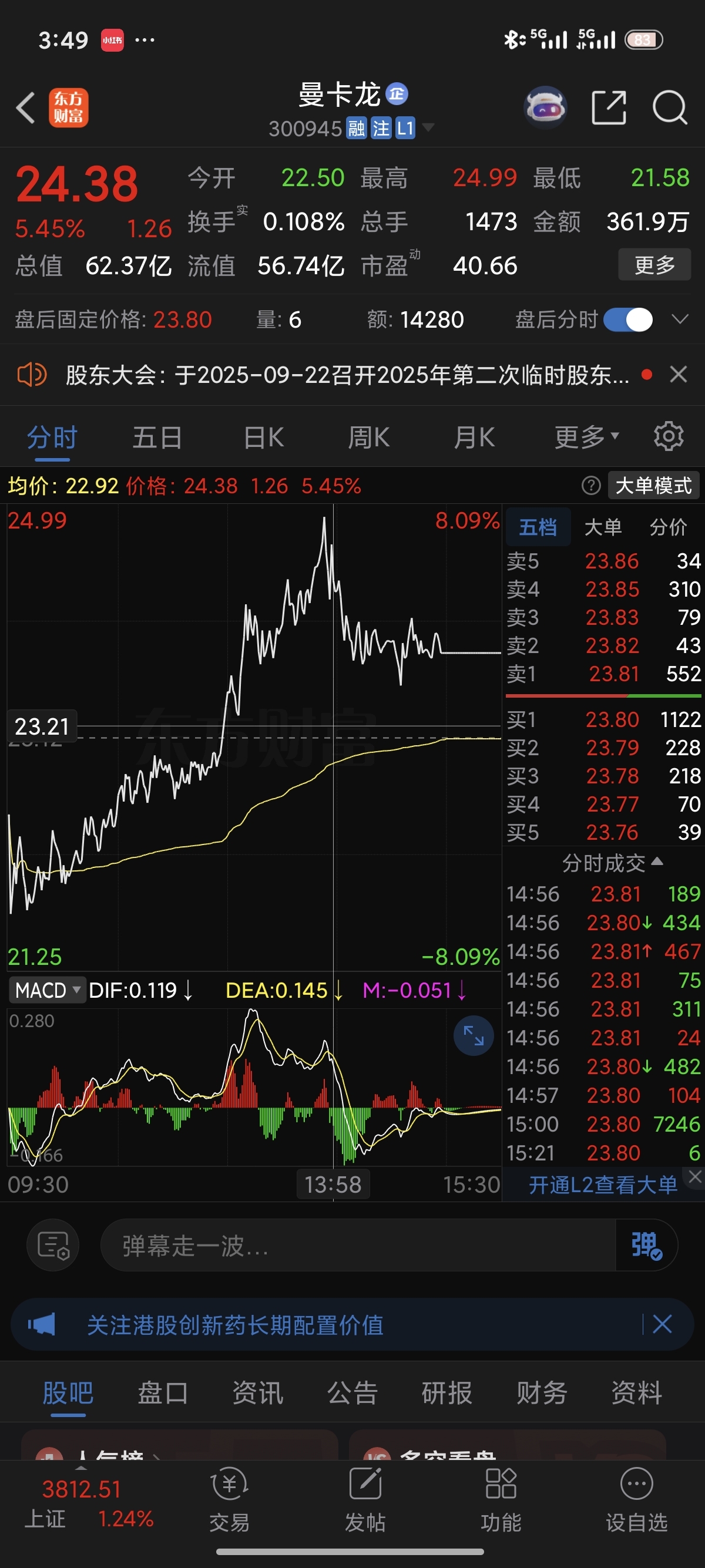Tap the L1 level tag
The image size is (705, 1568).
[405, 128]
